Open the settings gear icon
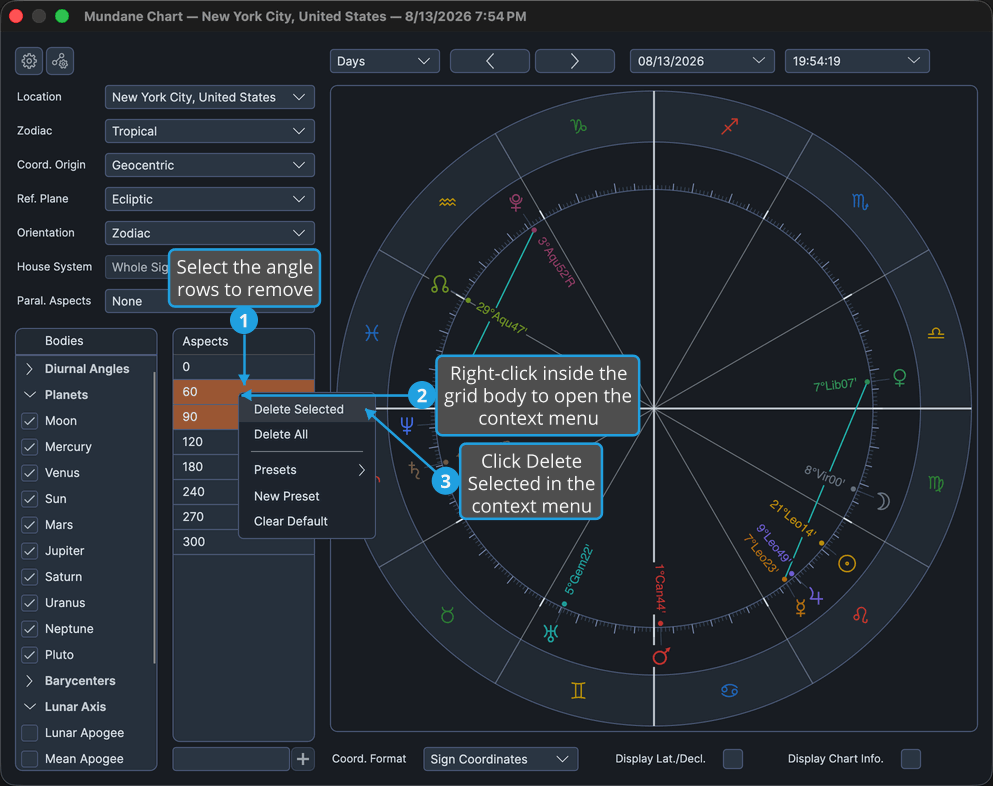The image size is (993, 786). [x=29, y=61]
